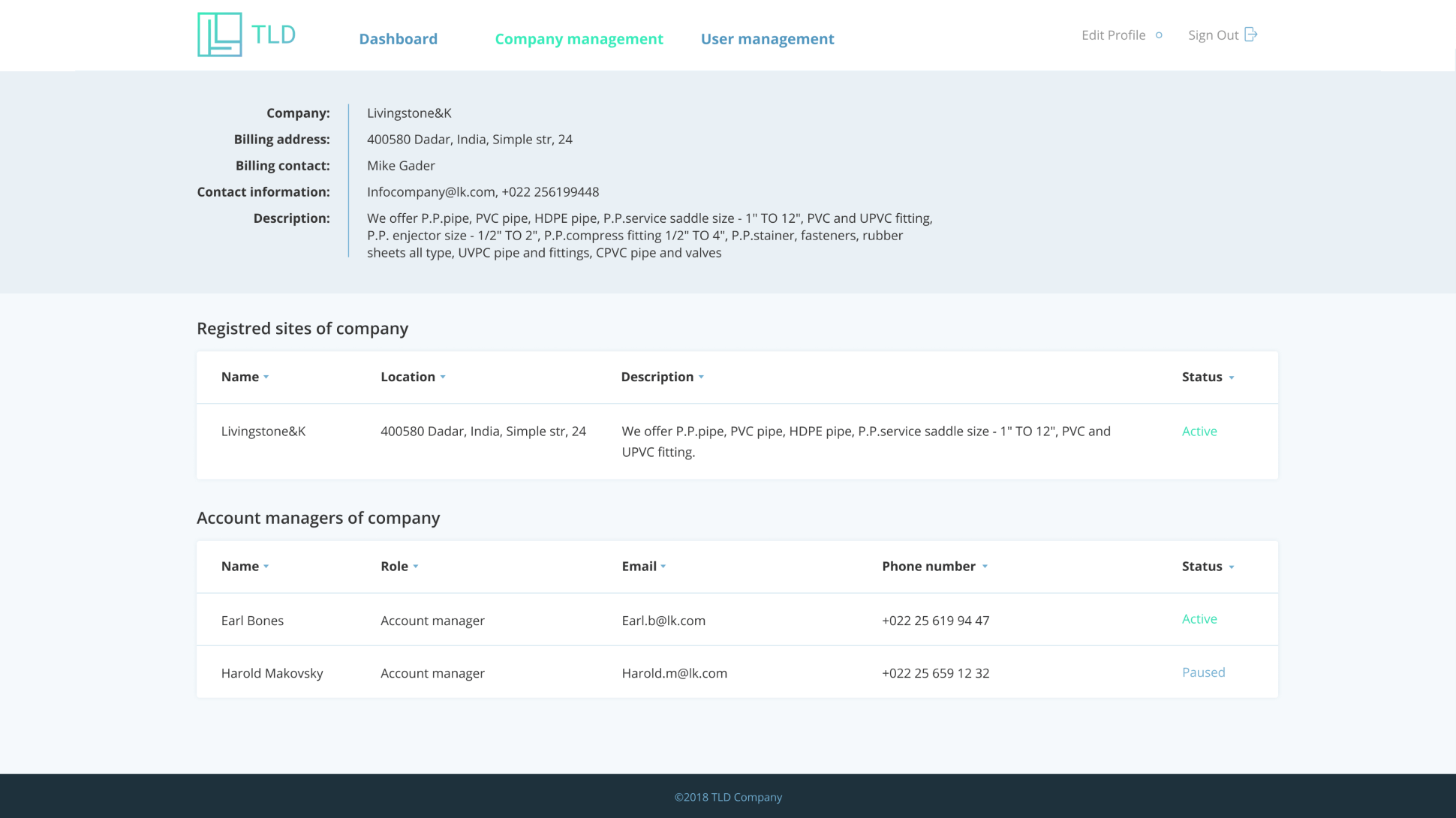Viewport: 1456px width, 818px height.
Task: Sort managers by Phone number arrow
Action: coord(985,567)
